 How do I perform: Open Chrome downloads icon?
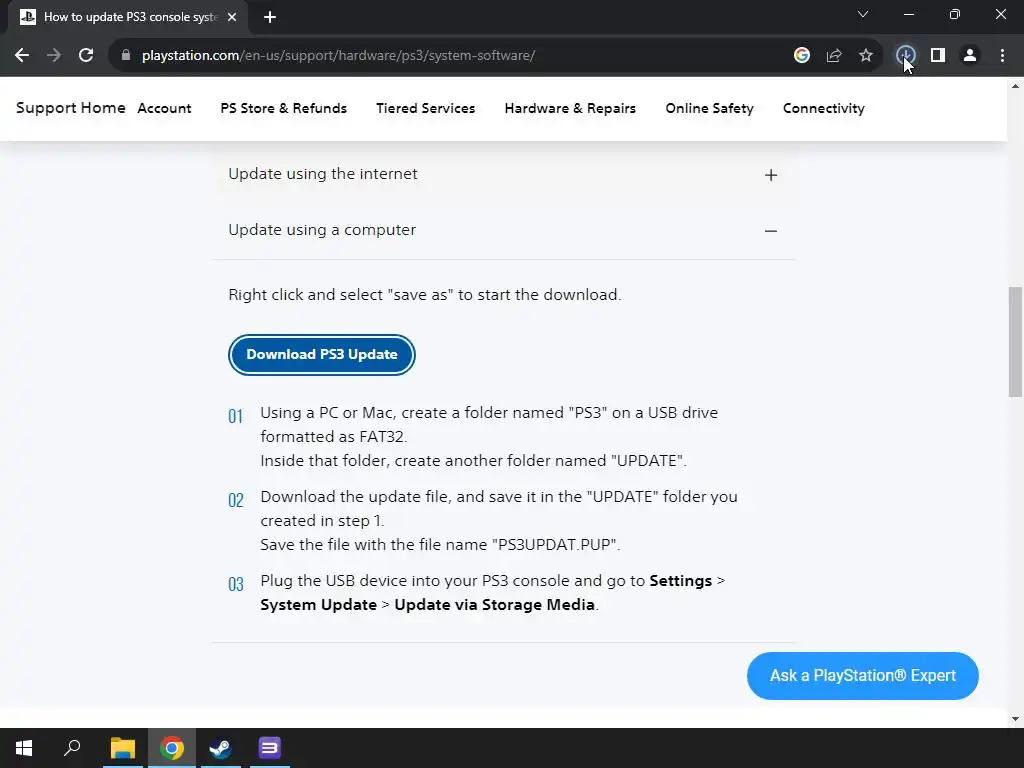coord(905,56)
